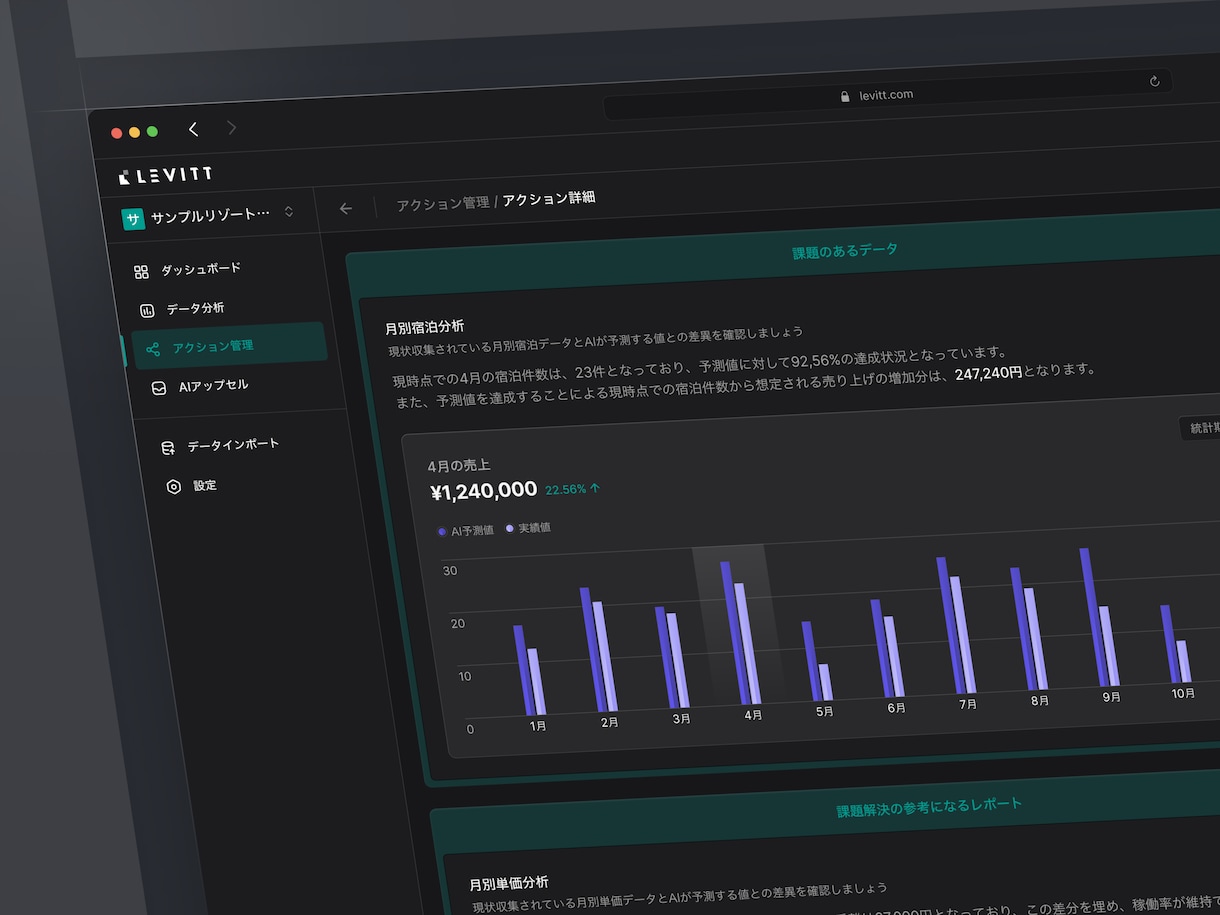Click the アクション管理 breadcrumb link
The height and width of the screenshot is (915, 1220).
tap(443, 203)
